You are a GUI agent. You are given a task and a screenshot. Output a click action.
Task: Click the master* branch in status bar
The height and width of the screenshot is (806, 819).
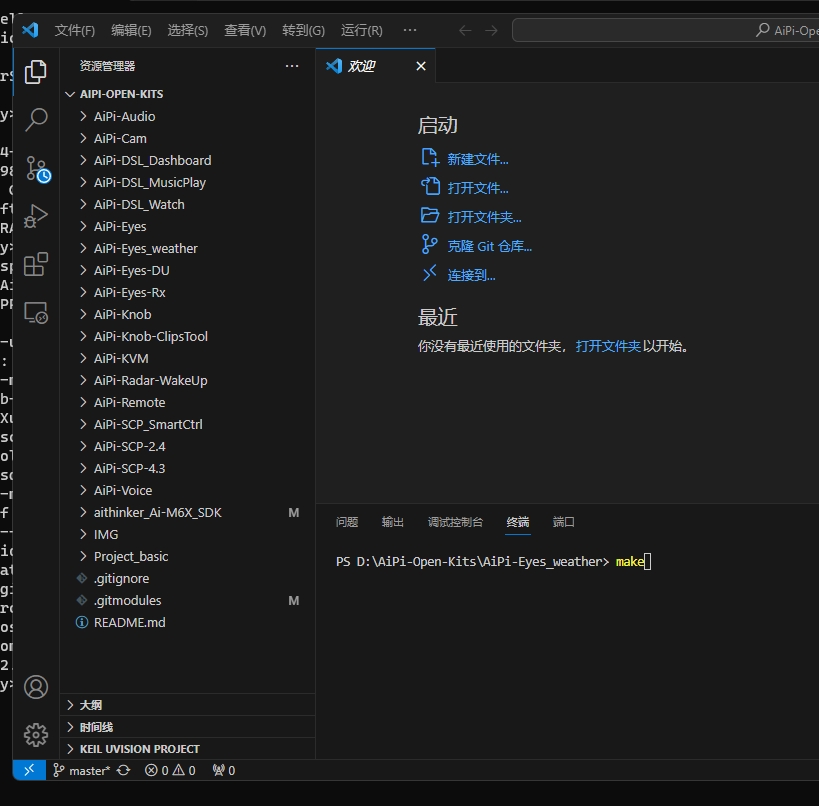click(x=82, y=770)
